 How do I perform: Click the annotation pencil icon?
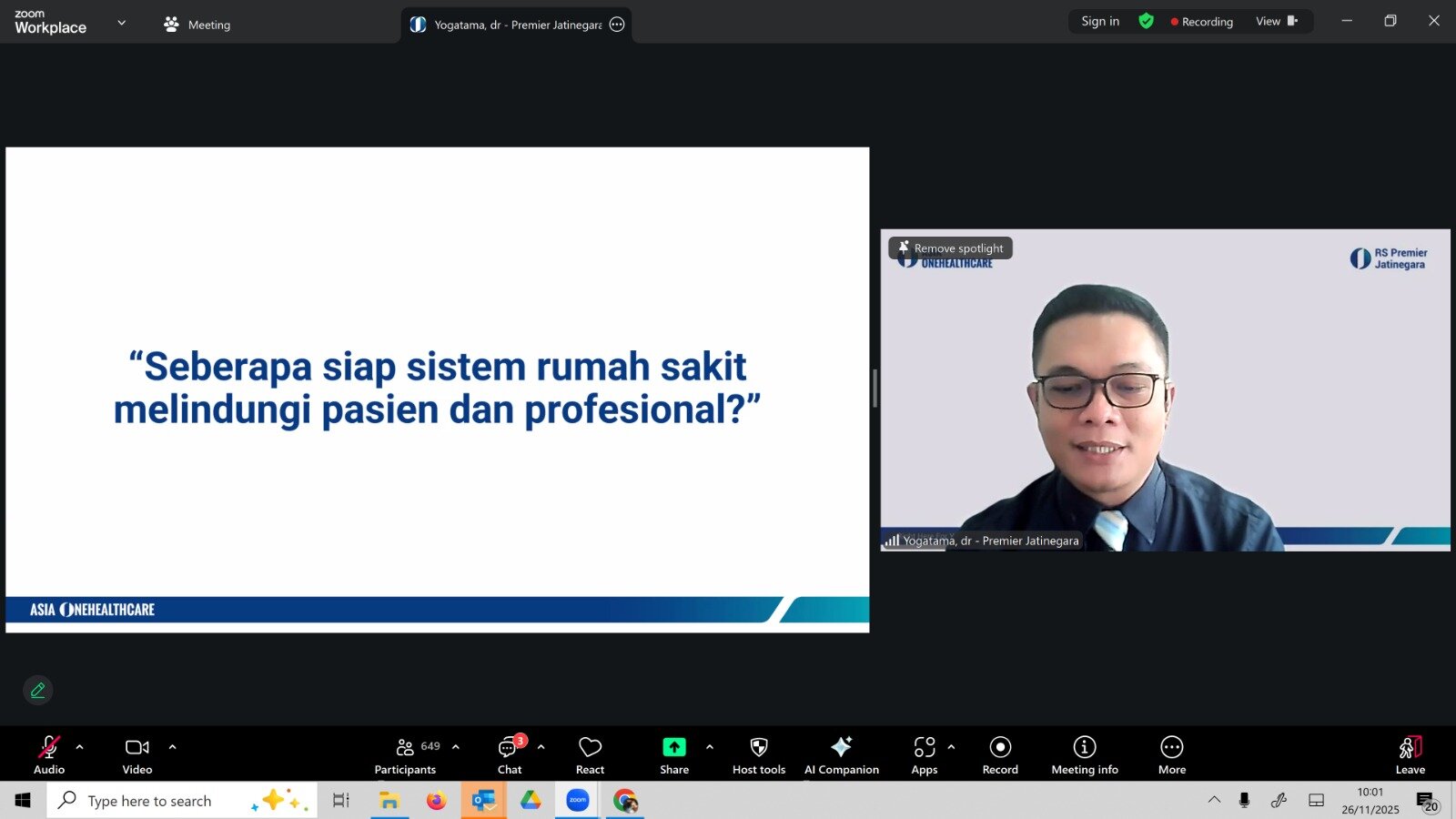[38, 691]
